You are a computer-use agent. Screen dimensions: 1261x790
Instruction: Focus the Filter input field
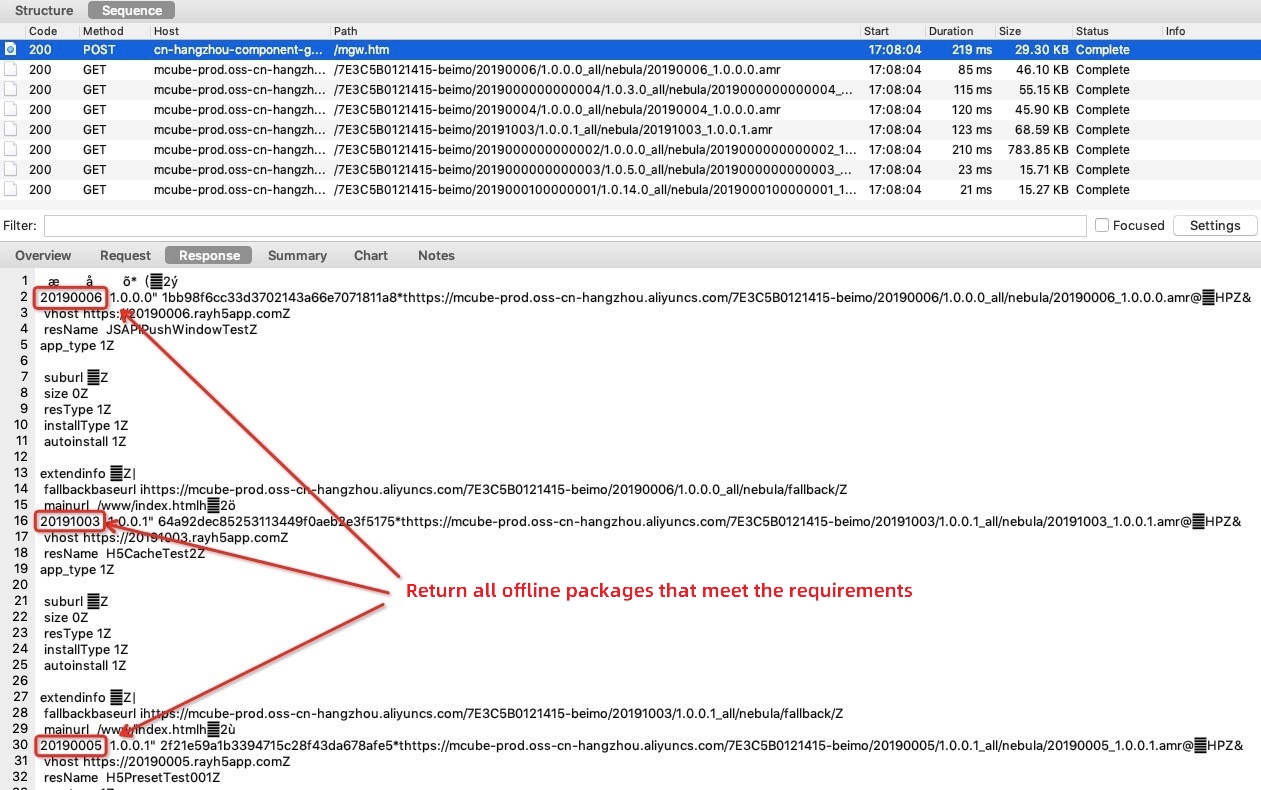[x=565, y=225]
